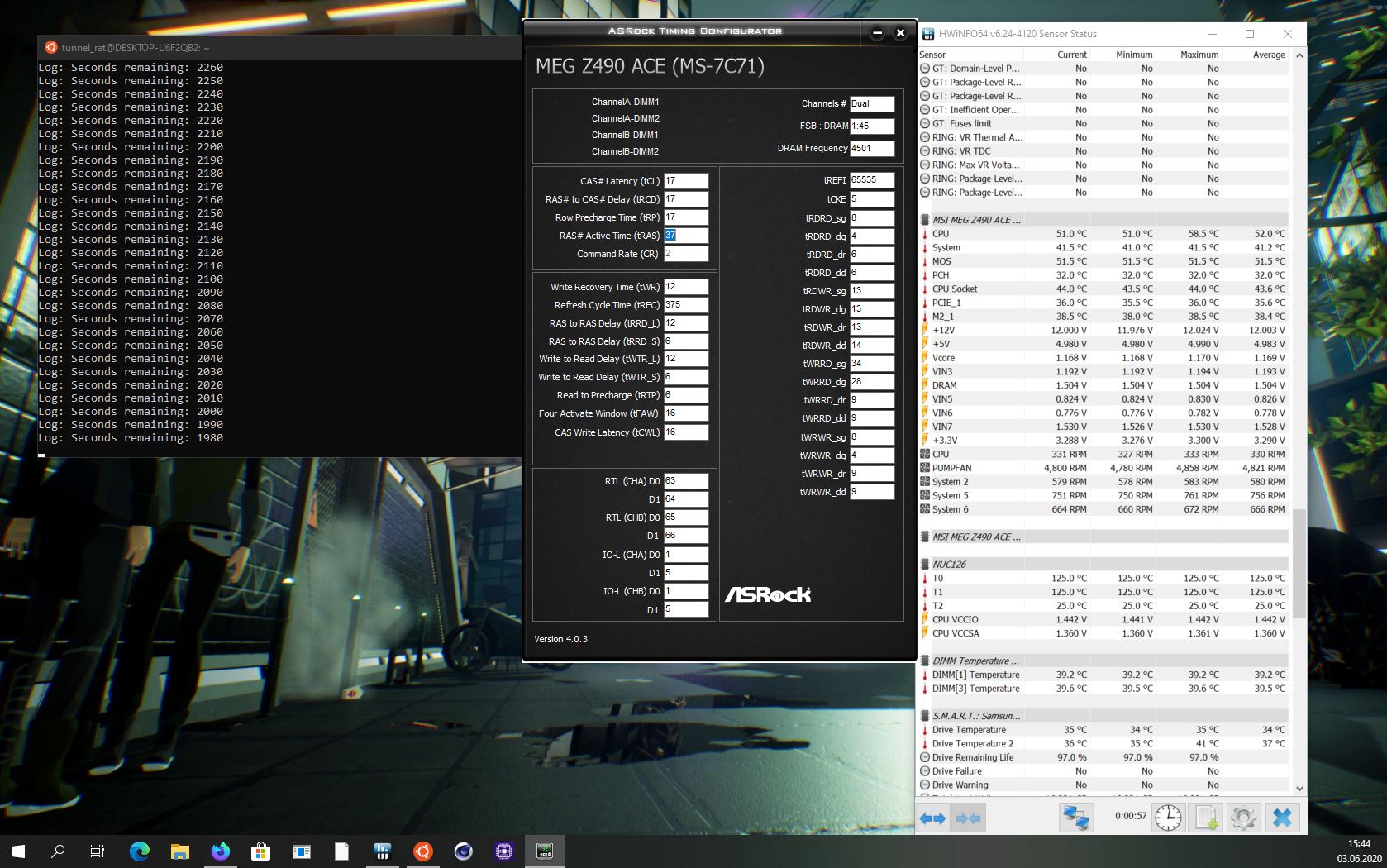The height and width of the screenshot is (868, 1387).
Task: Click the CAS# Latency (tCL) input field
Action: point(686,181)
